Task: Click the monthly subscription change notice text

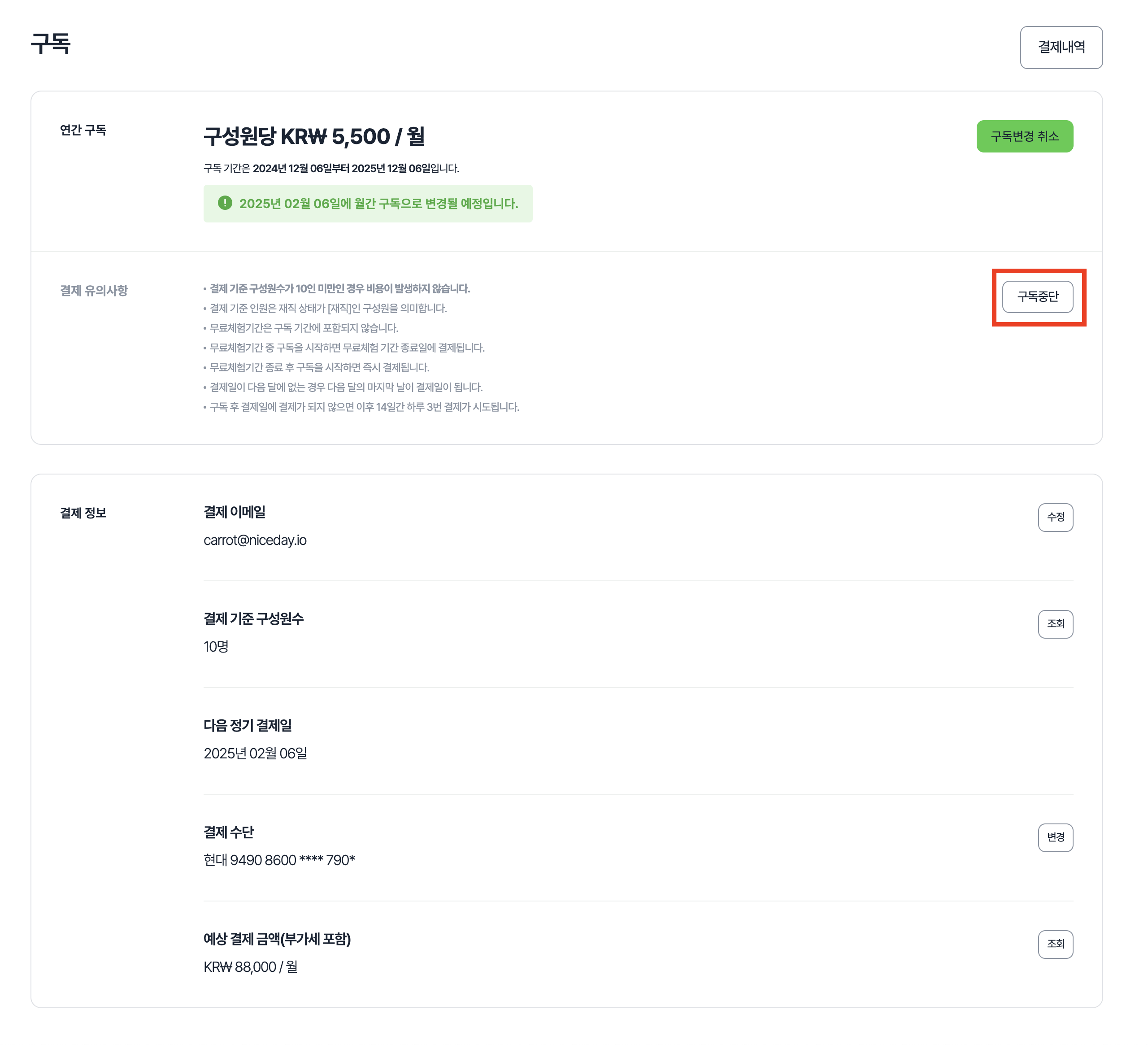Action: 378,204
